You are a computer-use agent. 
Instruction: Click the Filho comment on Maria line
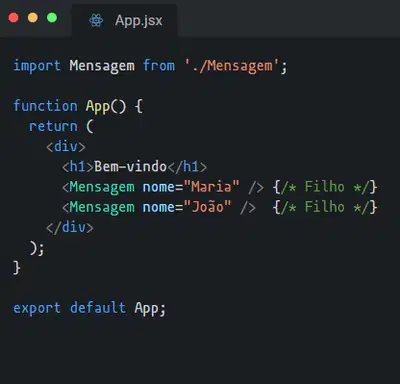tap(325, 187)
